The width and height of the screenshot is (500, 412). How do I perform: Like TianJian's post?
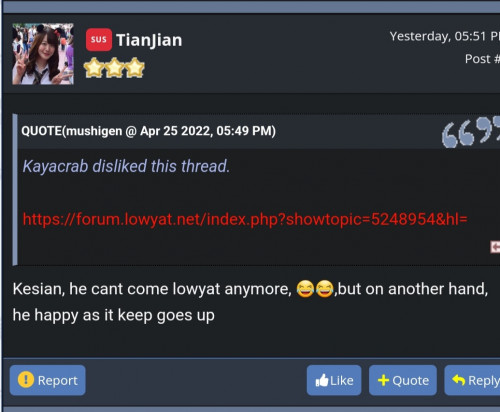tap(334, 380)
